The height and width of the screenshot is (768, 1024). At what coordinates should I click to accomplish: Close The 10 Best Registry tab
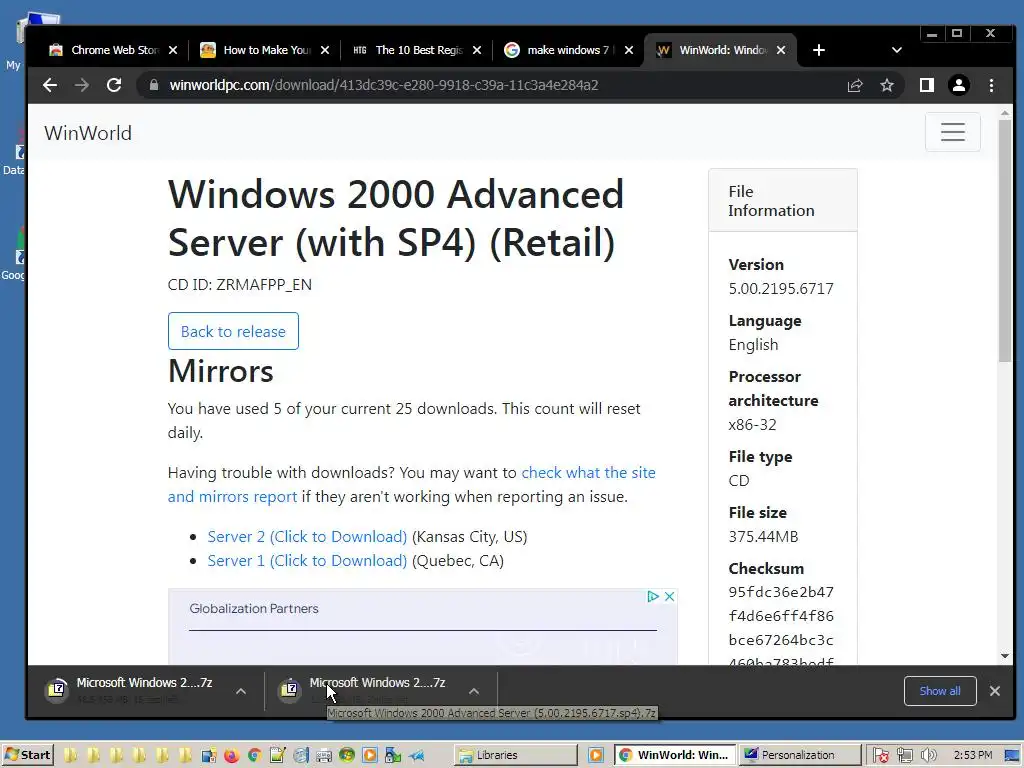pos(477,50)
